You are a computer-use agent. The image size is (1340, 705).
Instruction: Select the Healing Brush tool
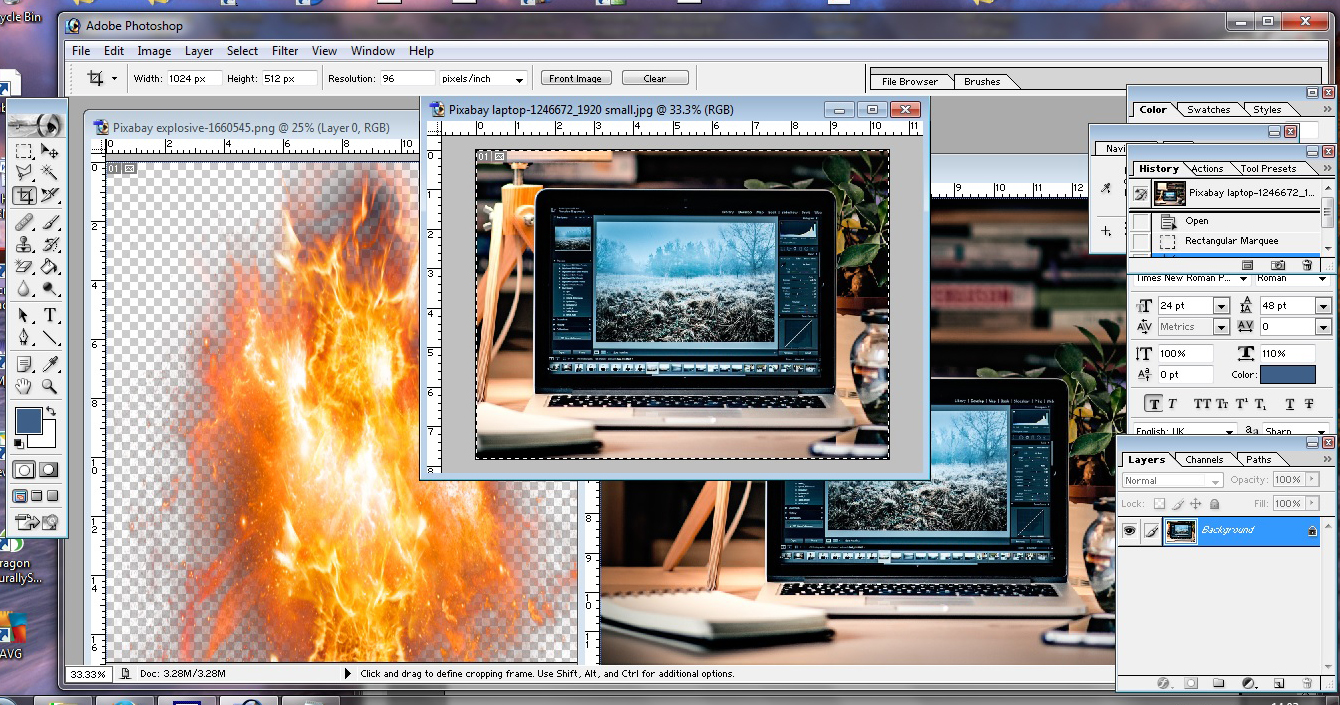point(25,222)
